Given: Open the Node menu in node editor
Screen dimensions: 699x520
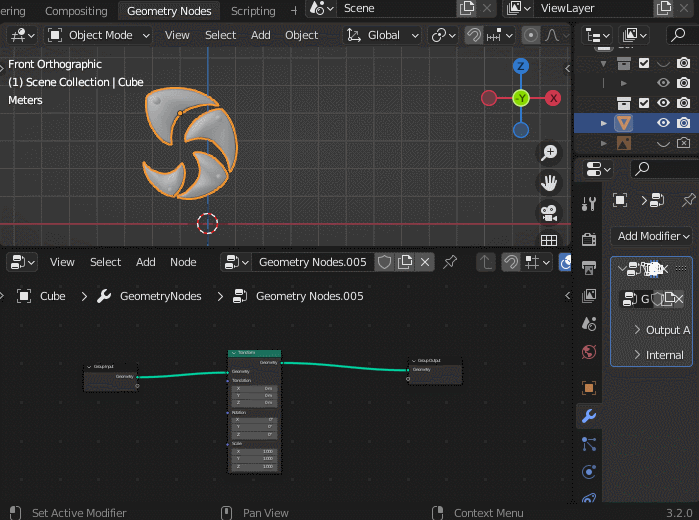Looking at the screenshot, I should click(x=183, y=262).
